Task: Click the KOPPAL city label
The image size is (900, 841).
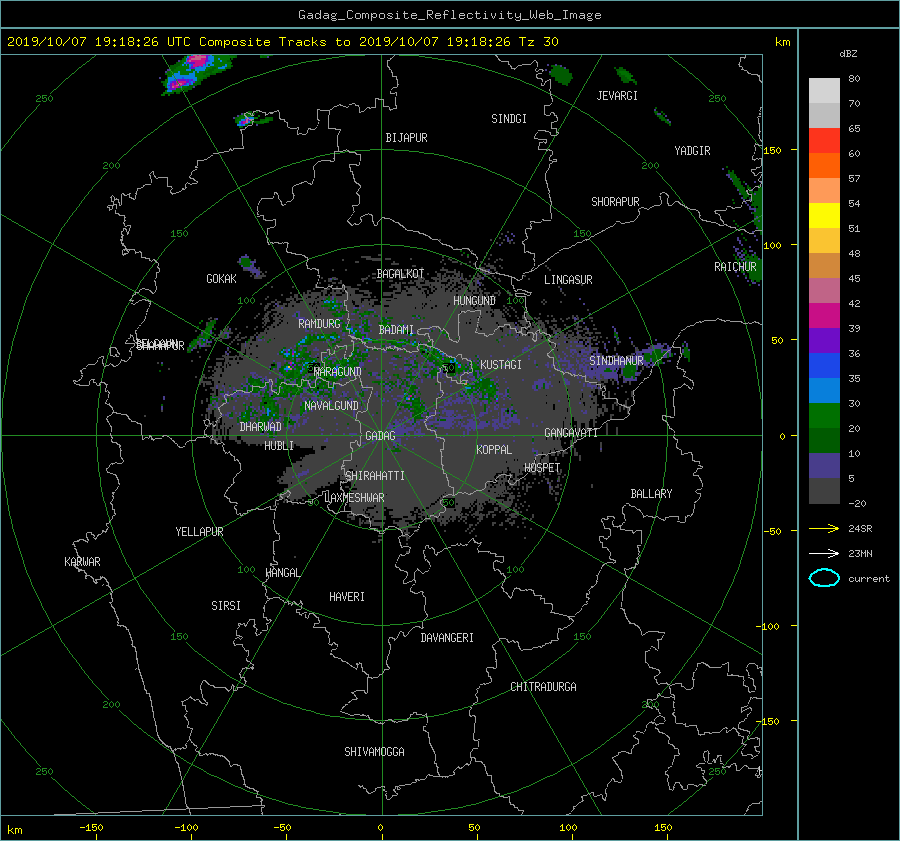Action: tap(494, 449)
